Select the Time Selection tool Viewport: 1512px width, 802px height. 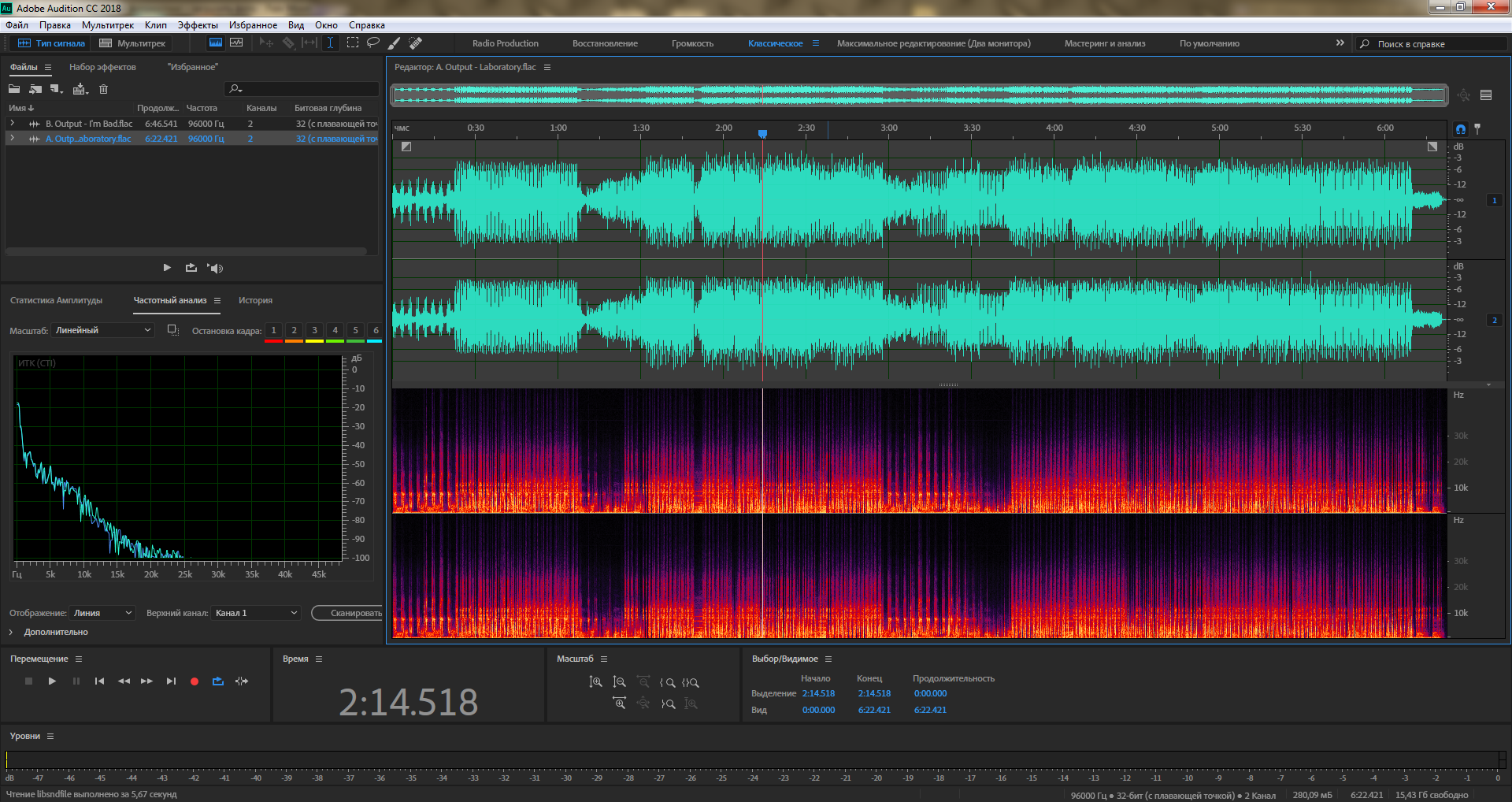pos(331,43)
